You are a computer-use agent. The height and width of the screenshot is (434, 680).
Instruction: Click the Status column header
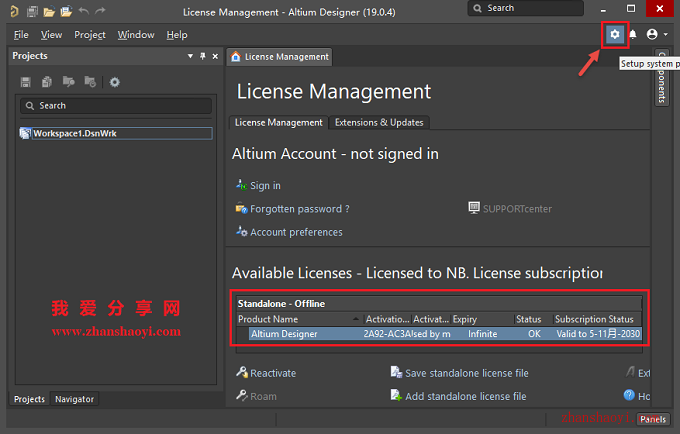(533, 320)
